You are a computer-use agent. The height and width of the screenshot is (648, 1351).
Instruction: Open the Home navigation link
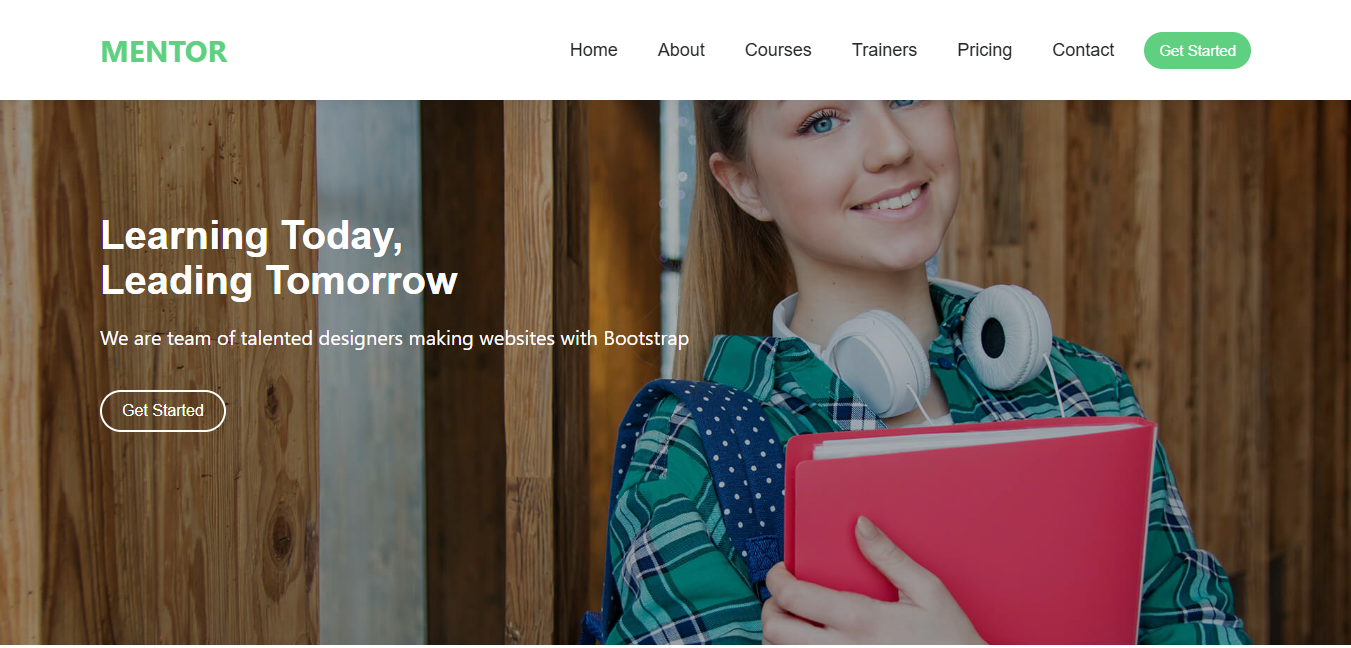[x=594, y=50]
